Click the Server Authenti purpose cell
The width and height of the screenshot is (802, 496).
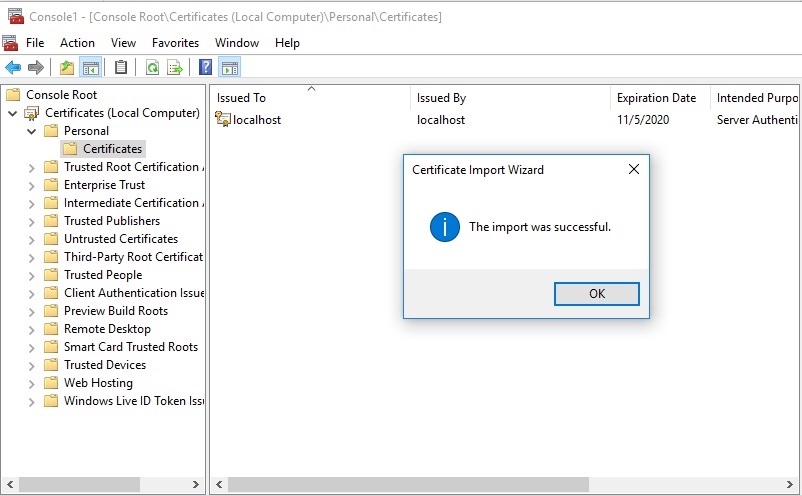click(x=757, y=120)
